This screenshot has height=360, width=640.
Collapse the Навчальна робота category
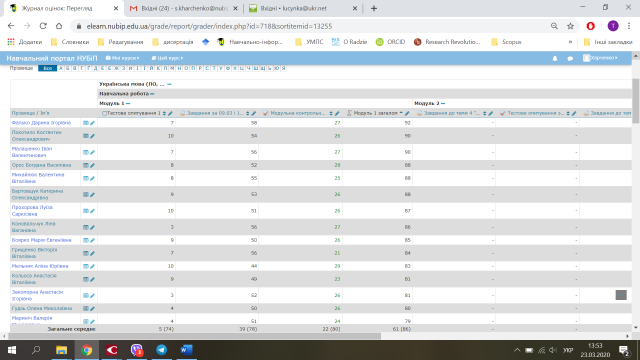coord(152,94)
